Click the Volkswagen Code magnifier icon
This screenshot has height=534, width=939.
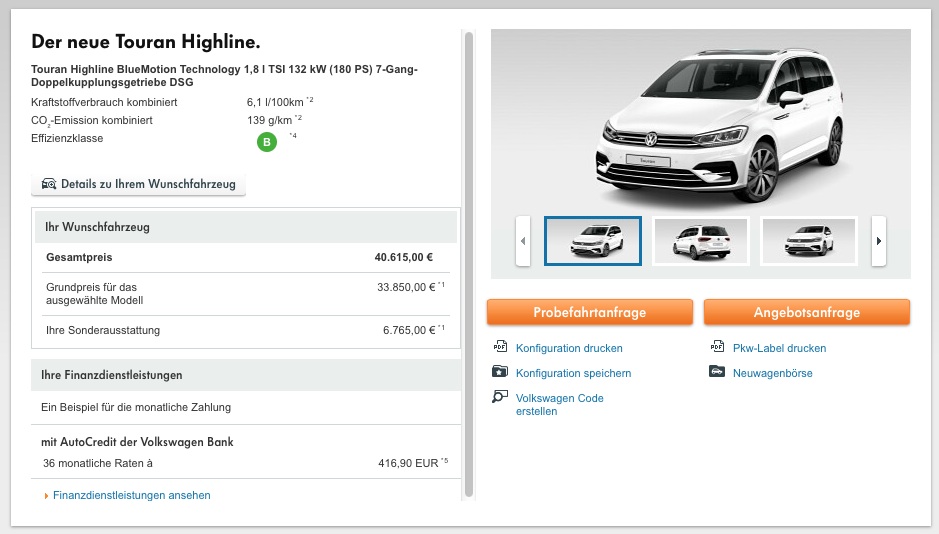(500, 396)
